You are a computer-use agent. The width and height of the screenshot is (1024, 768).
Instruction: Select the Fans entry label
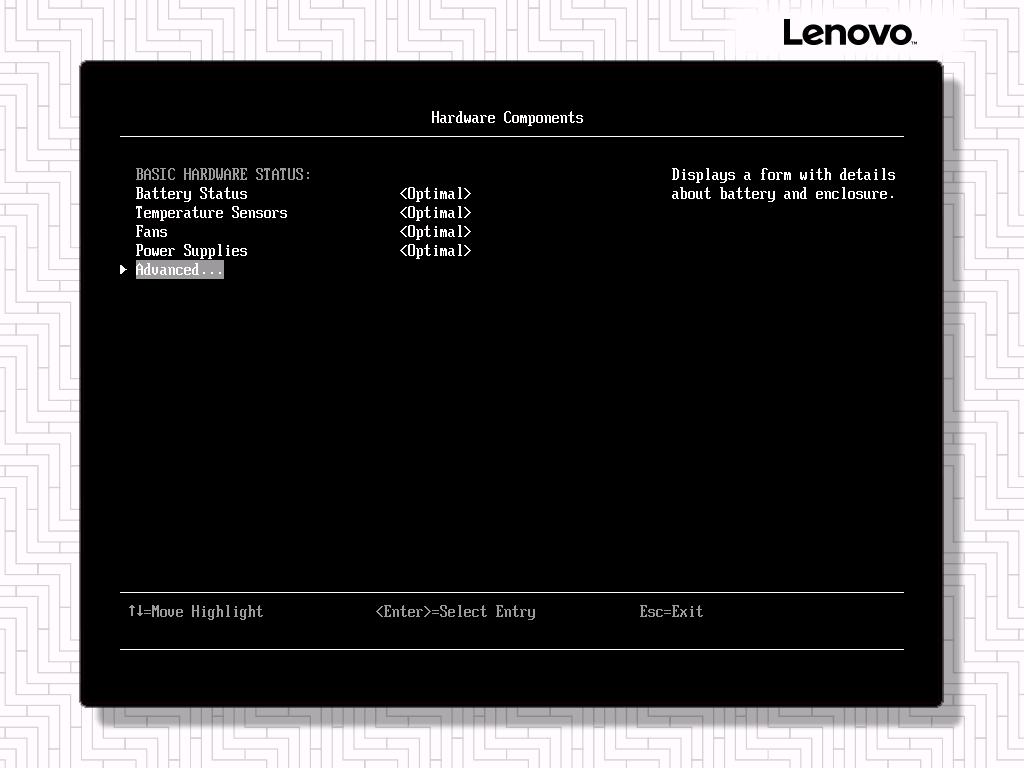click(x=152, y=232)
